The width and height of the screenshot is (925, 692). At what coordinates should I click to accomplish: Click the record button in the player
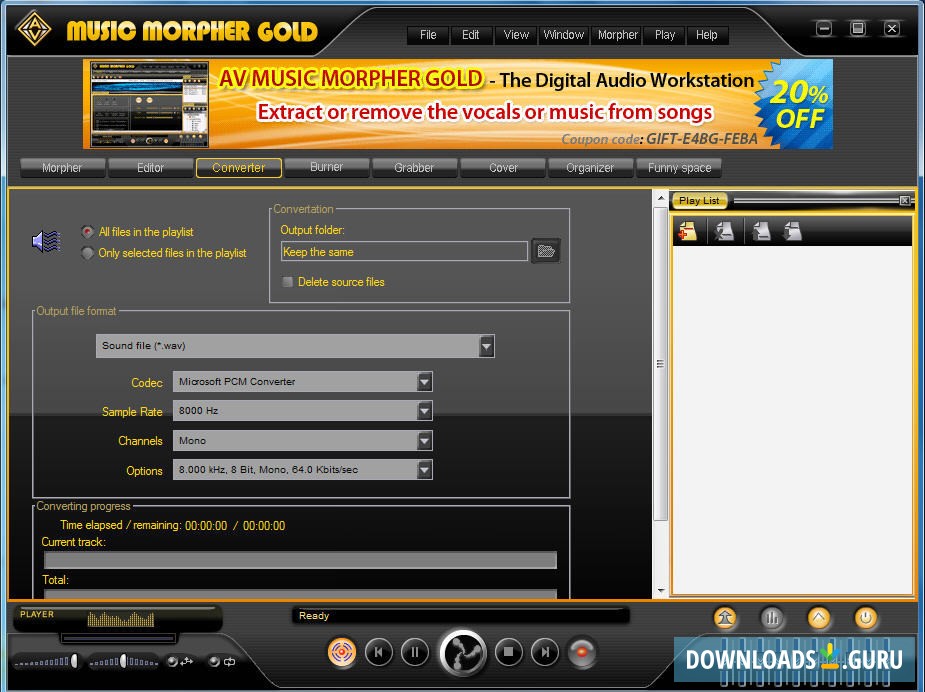point(582,652)
